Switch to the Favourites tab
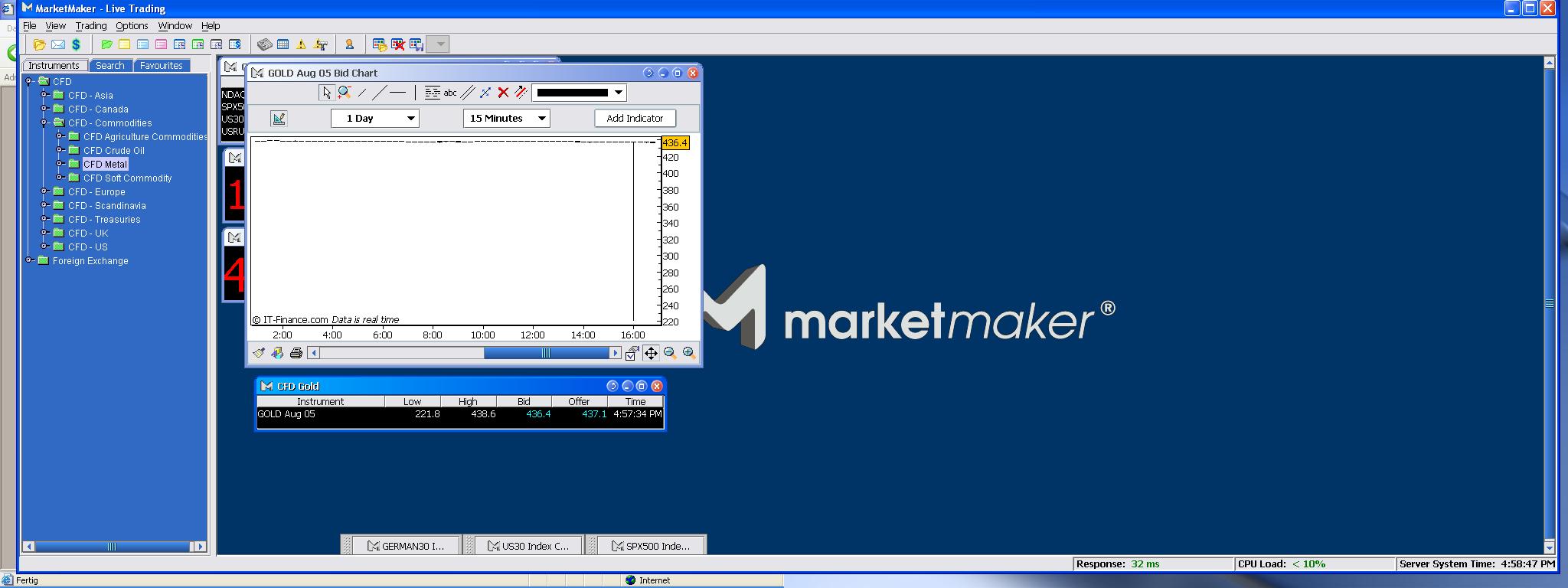1568x588 pixels. (x=162, y=66)
